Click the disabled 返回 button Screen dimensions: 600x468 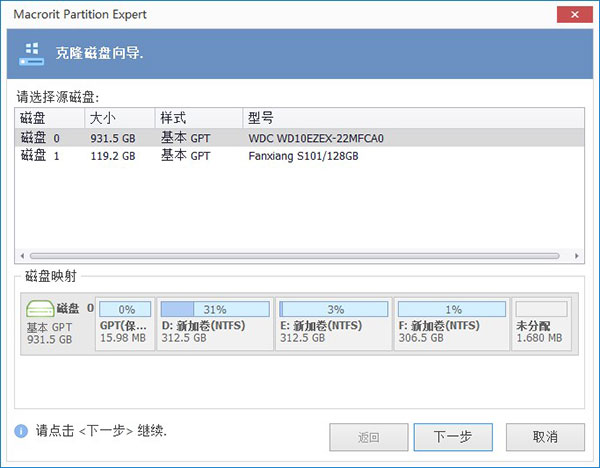tap(368, 437)
